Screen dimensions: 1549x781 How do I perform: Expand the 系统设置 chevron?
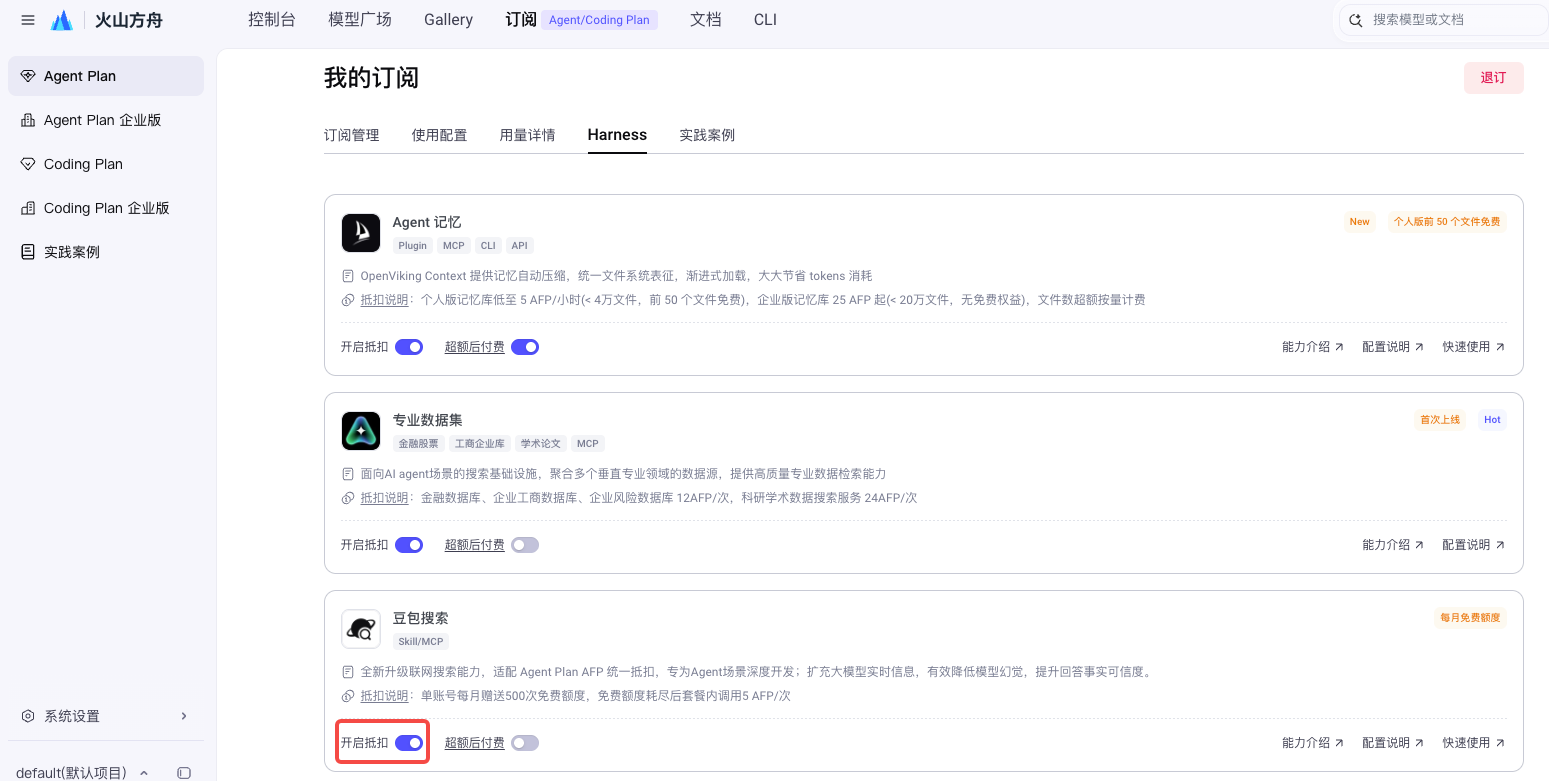click(x=184, y=716)
